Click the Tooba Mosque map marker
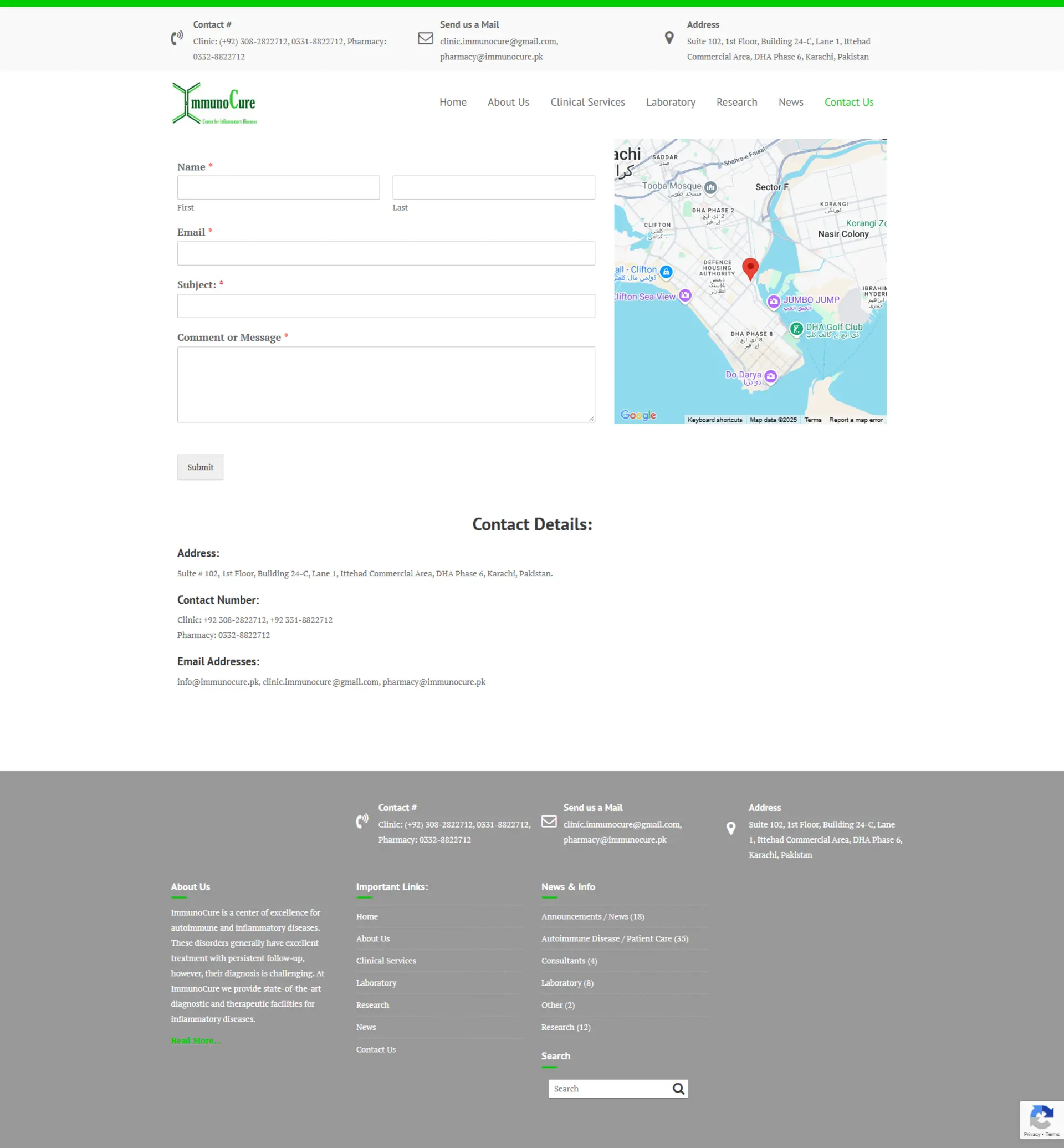The width and height of the screenshot is (1064, 1148). 710,187
